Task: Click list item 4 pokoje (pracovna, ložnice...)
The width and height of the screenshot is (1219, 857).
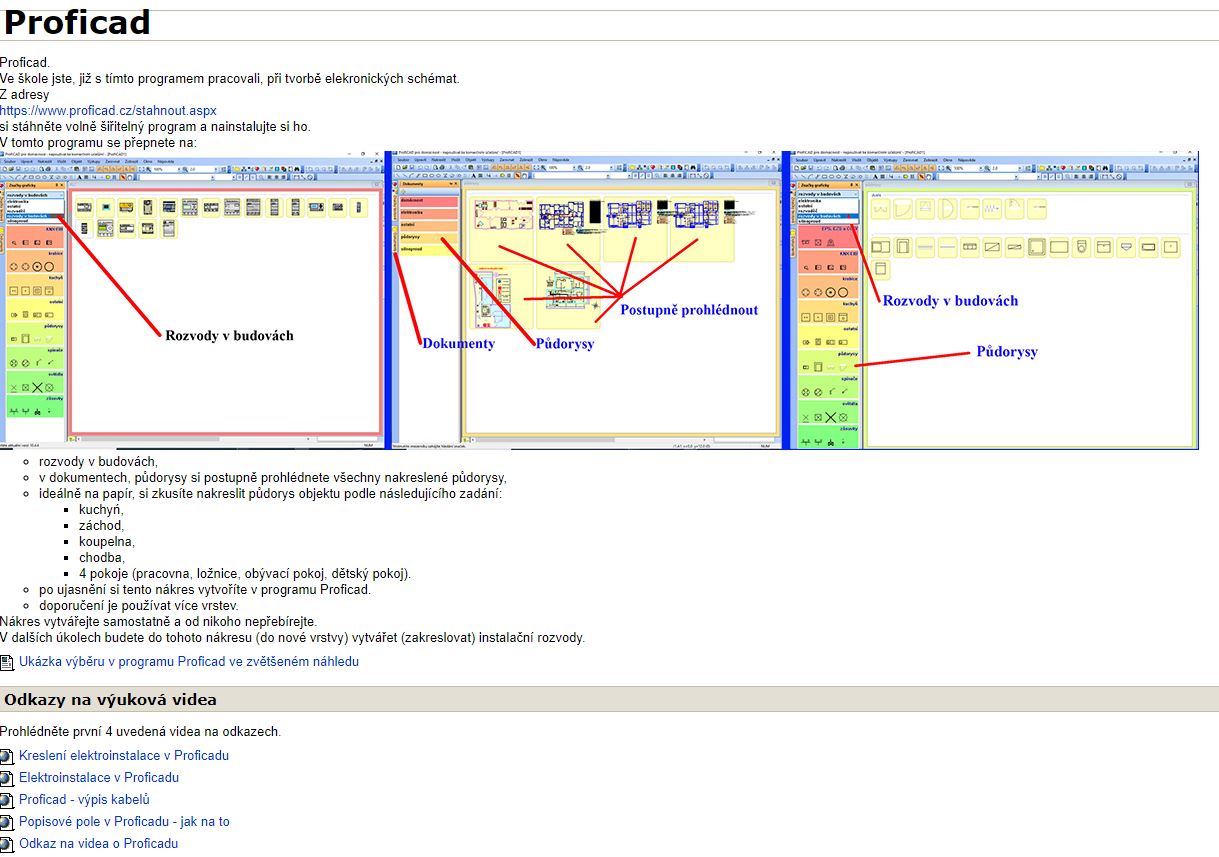Action: coord(245,573)
